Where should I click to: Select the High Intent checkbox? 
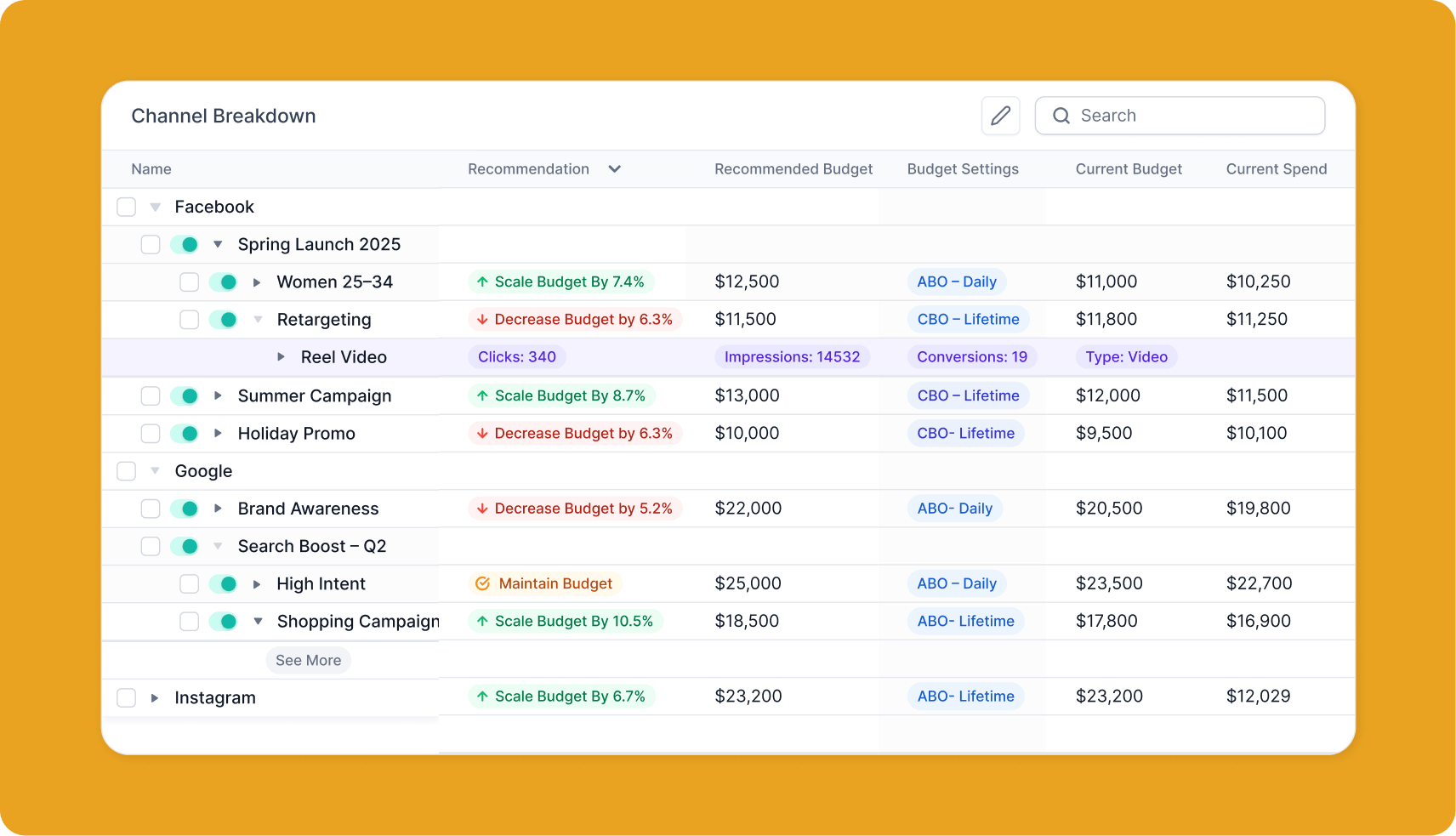[x=189, y=583]
